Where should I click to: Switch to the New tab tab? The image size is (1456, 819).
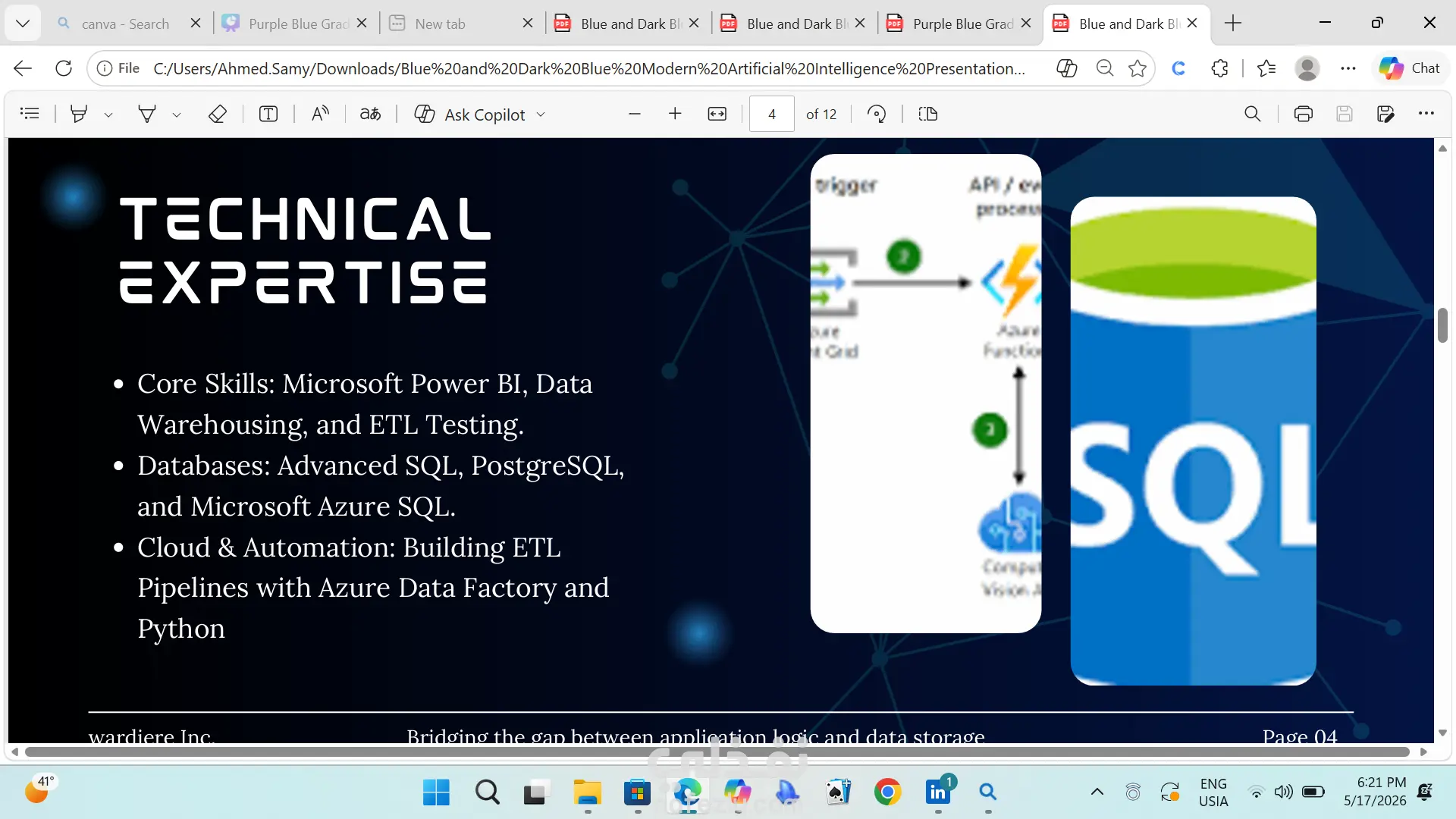pos(440,24)
